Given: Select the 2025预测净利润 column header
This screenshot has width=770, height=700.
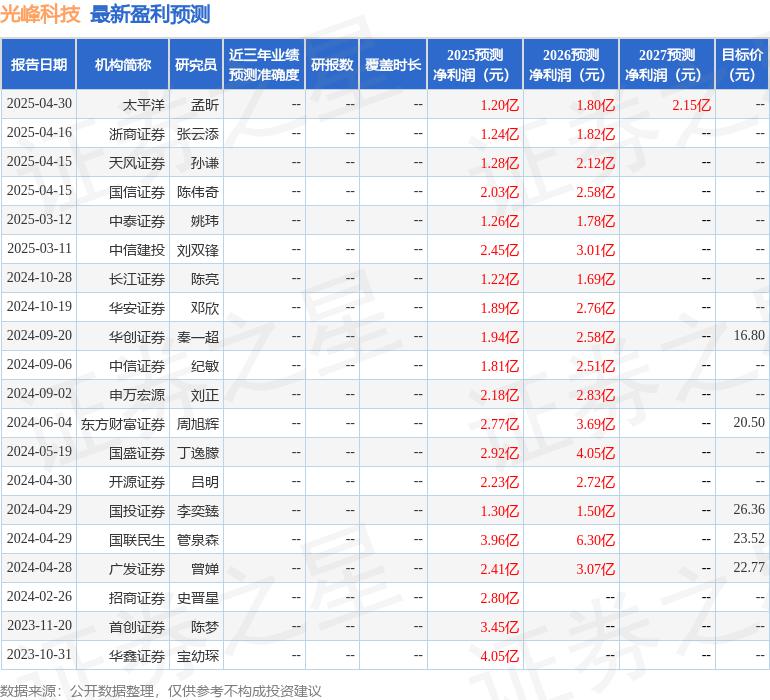Looking at the screenshot, I should pyautogui.click(x=475, y=65).
